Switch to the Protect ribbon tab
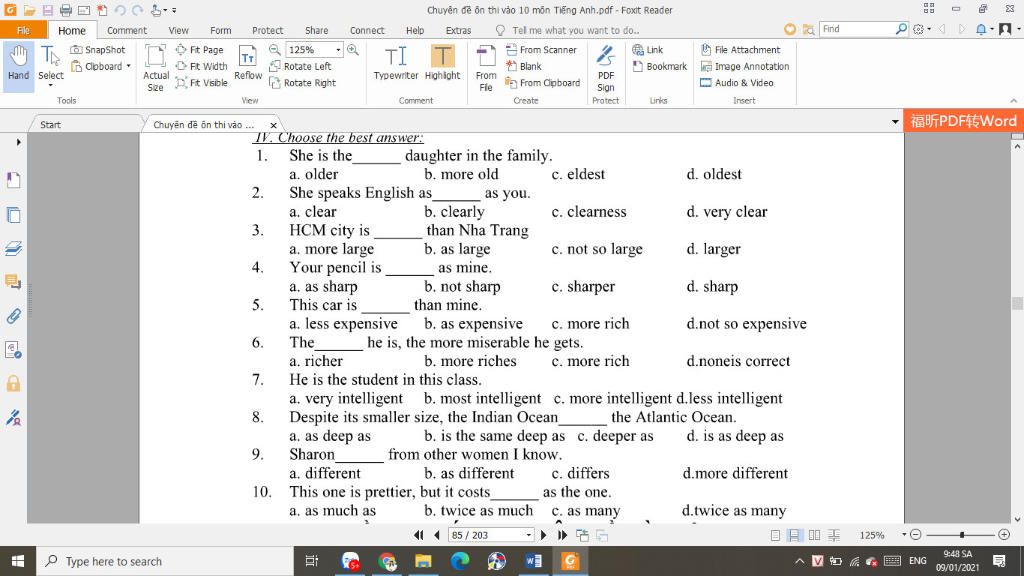Viewport: 1024px width, 576px height. pyautogui.click(x=268, y=30)
